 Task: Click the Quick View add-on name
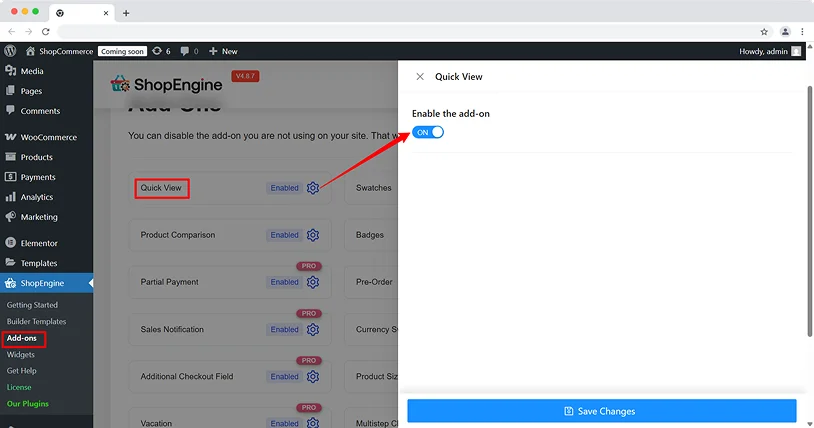[x=161, y=188]
